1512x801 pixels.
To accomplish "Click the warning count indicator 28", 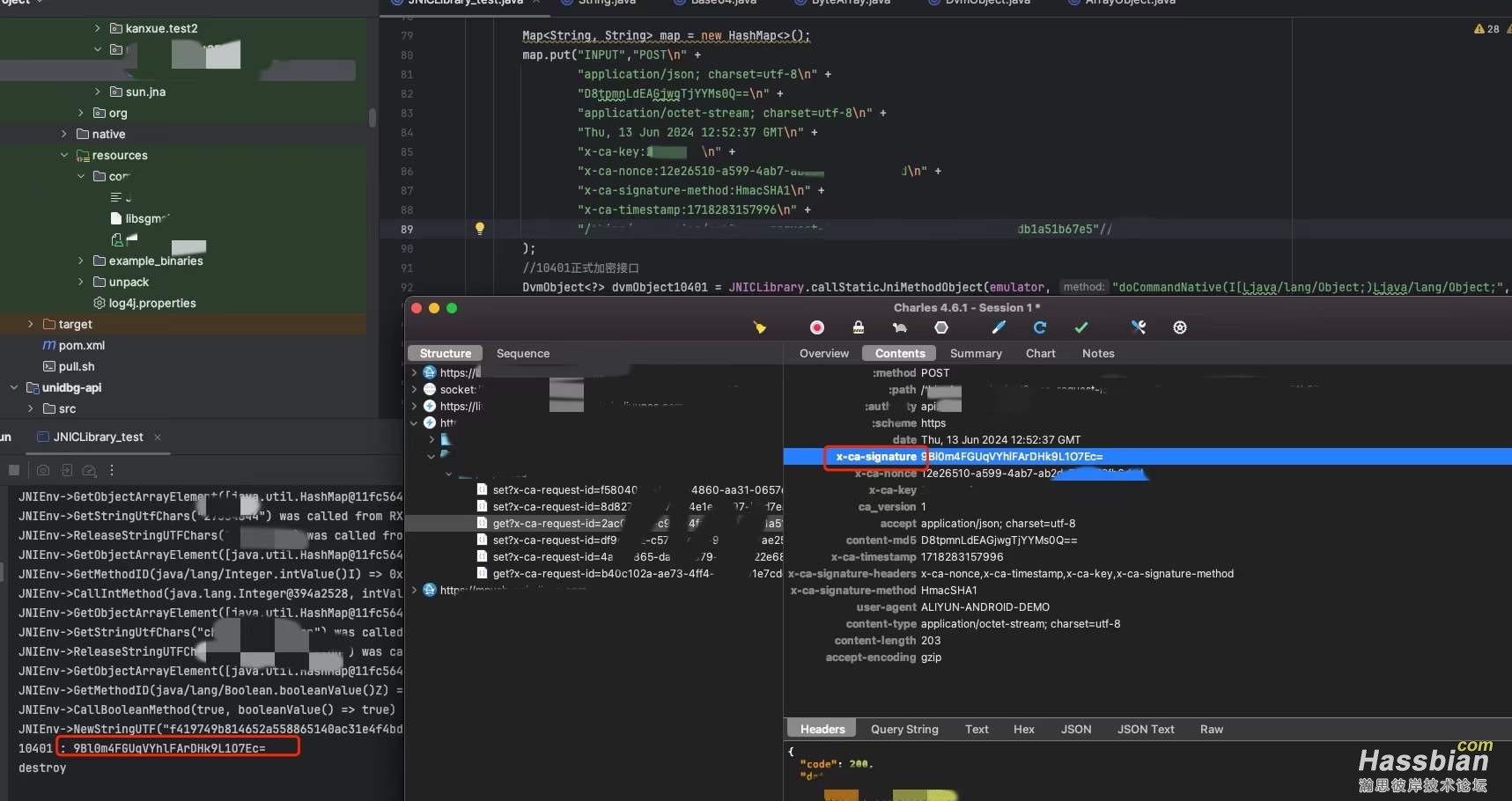I will (x=1486, y=29).
